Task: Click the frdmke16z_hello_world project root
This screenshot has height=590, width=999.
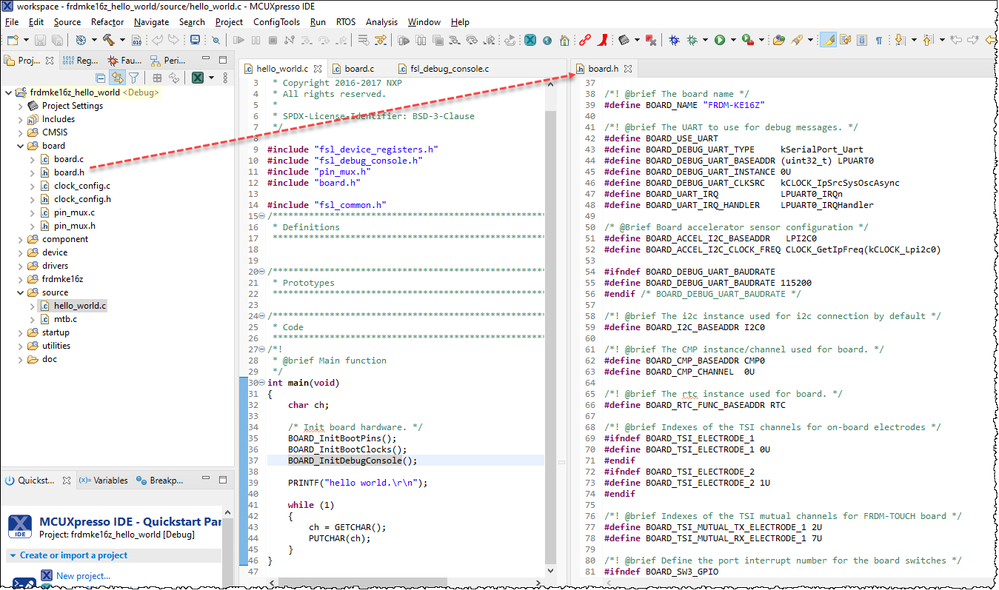Action: pos(75,92)
